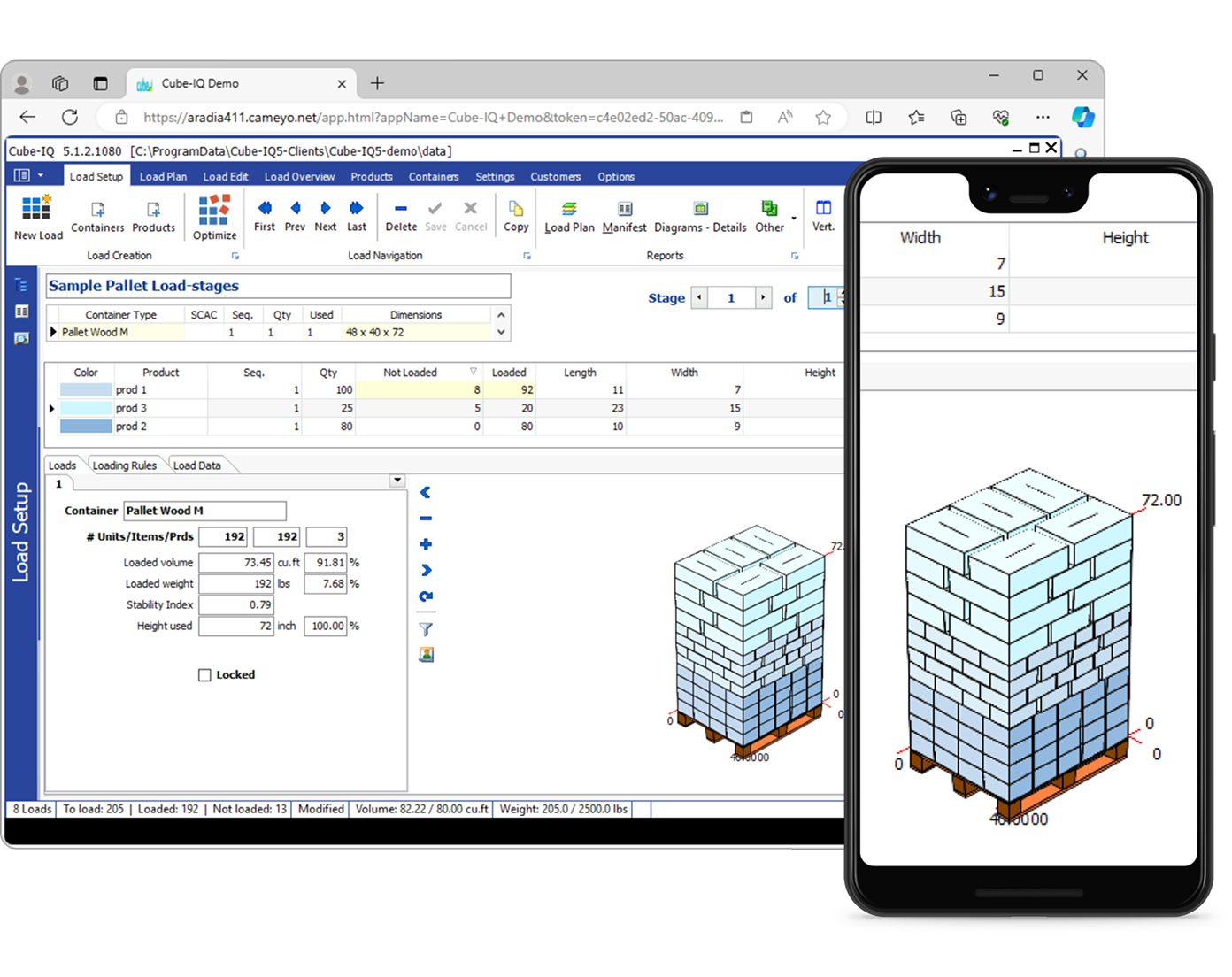Open the Not Loaded column filter
This screenshot has height=977, width=1232.
point(474,372)
